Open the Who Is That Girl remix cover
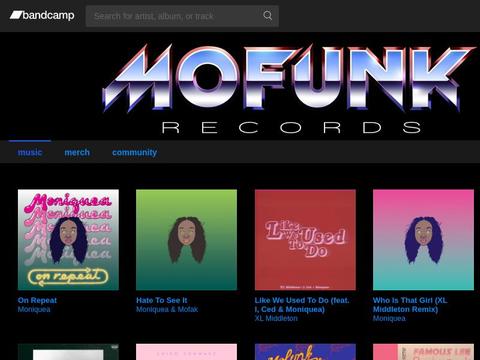The height and width of the screenshot is (360, 480). point(423,240)
